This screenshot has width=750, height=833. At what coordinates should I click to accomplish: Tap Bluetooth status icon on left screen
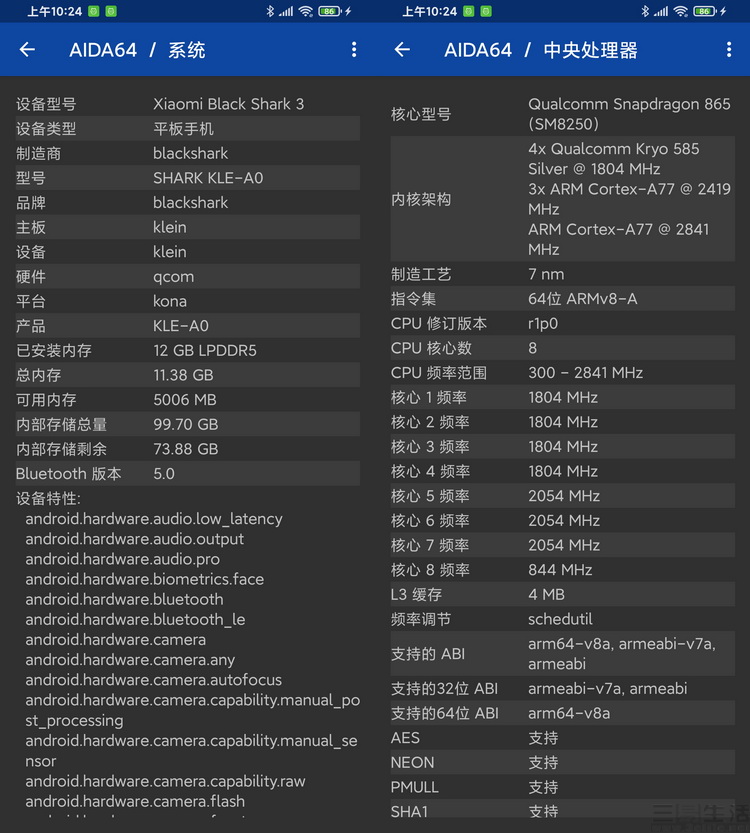click(x=270, y=11)
